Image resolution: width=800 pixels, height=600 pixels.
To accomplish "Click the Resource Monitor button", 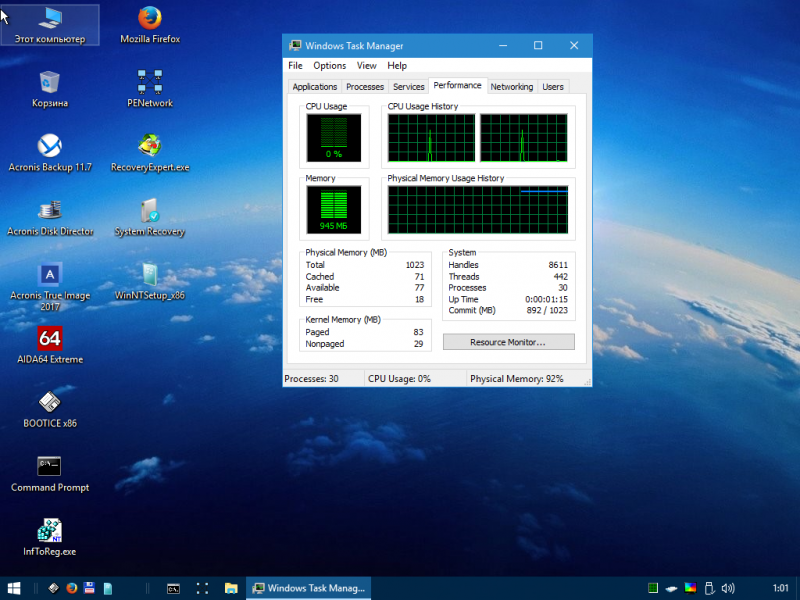I will click(x=508, y=342).
